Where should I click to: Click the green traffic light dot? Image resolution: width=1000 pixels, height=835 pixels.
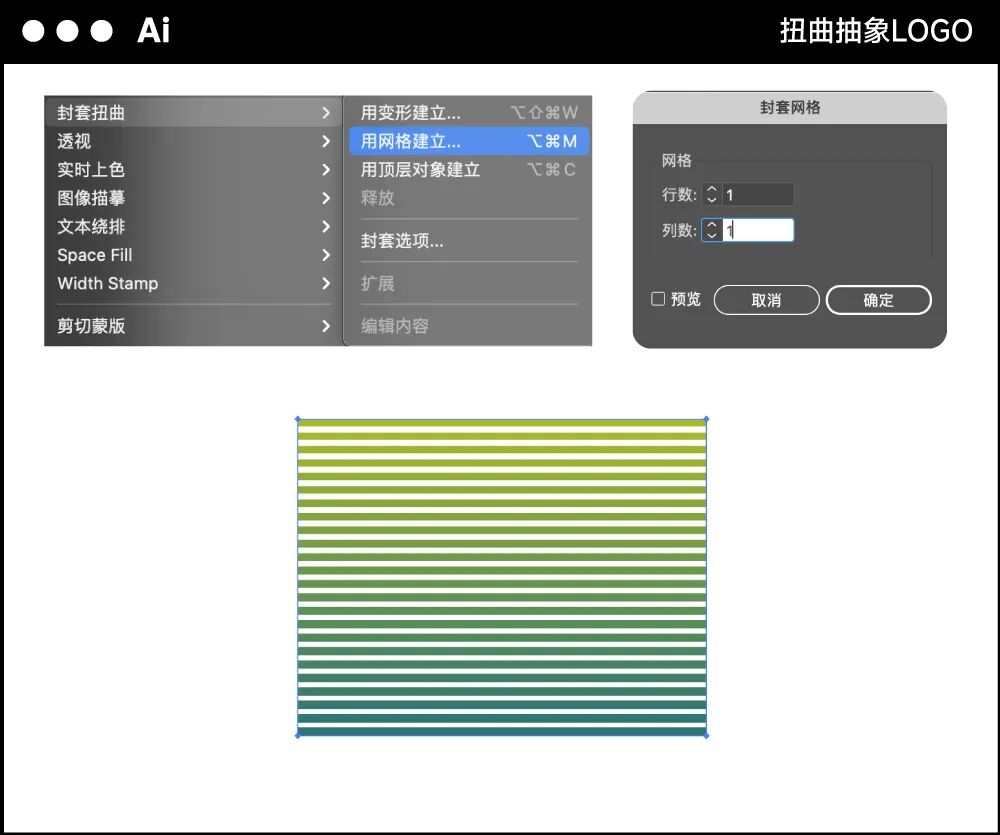[100, 30]
